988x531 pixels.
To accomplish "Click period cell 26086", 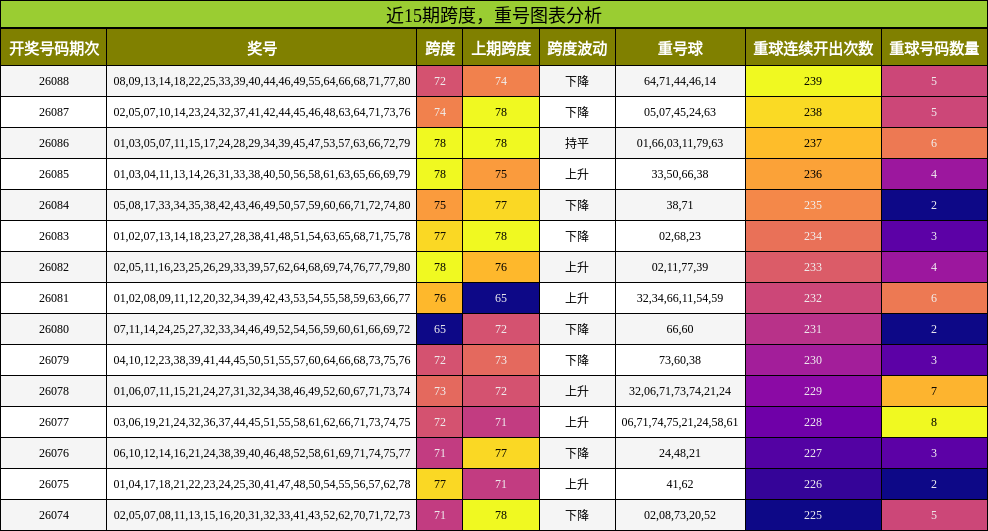I will click(54, 143).
